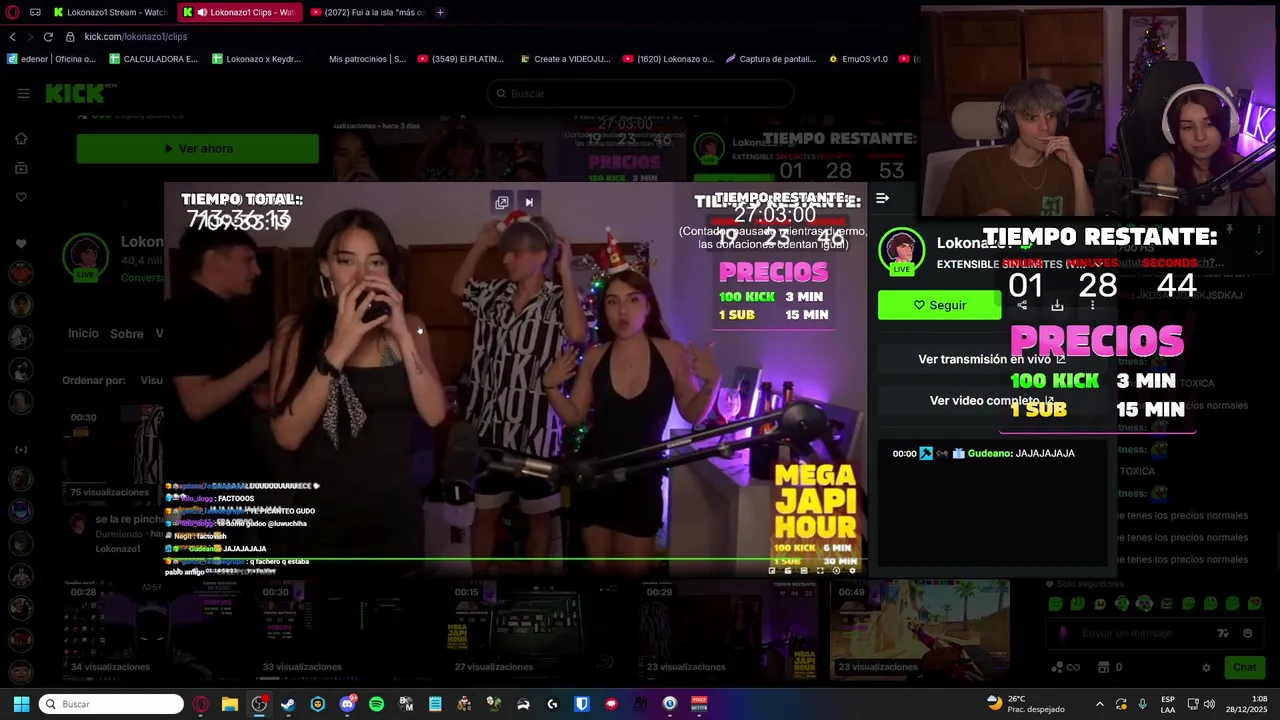This screenshot has height=720, width=1280.
Task: Open the ESP LAA language switcher
Action: (x=1168, y=704)
